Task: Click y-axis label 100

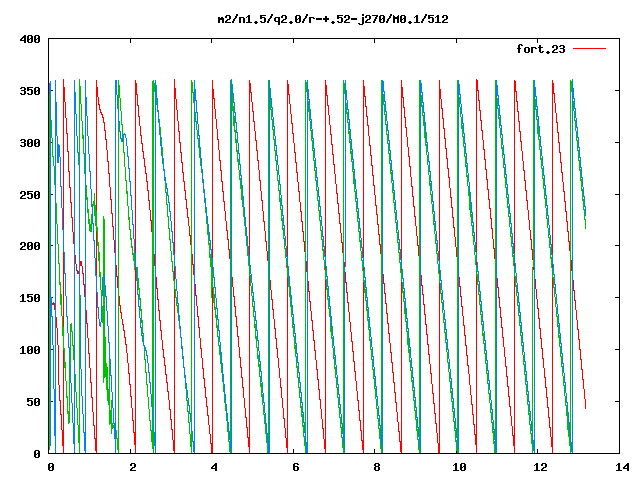Action: coord(30,350)
